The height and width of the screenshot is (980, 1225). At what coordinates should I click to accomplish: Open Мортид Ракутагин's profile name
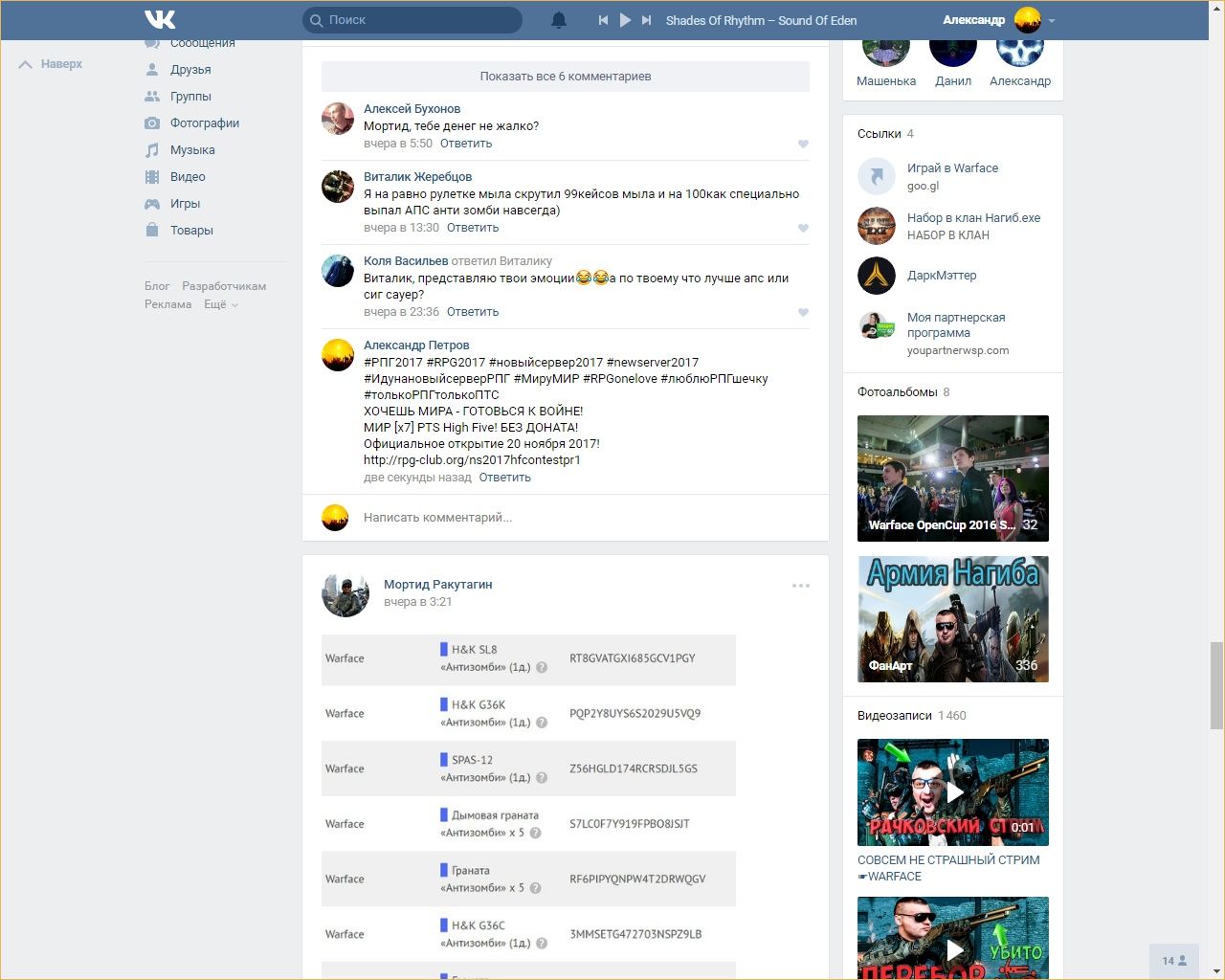(x=438, y=585)
